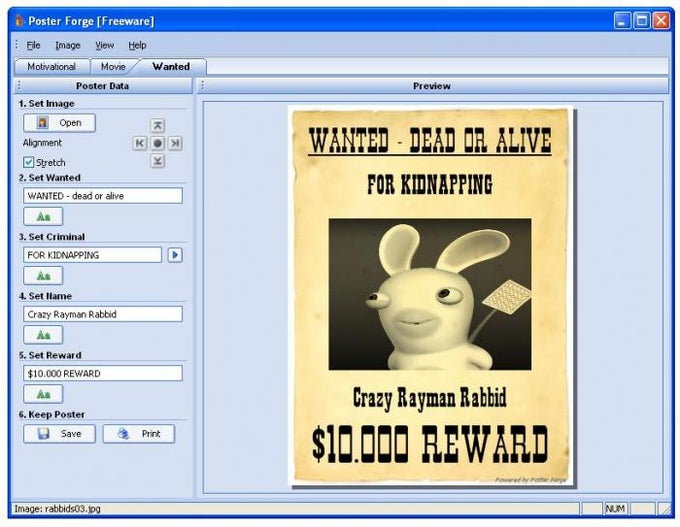Toggle the Stretch checkbox
The image size is (680, 527).
(x=29, y=162)
